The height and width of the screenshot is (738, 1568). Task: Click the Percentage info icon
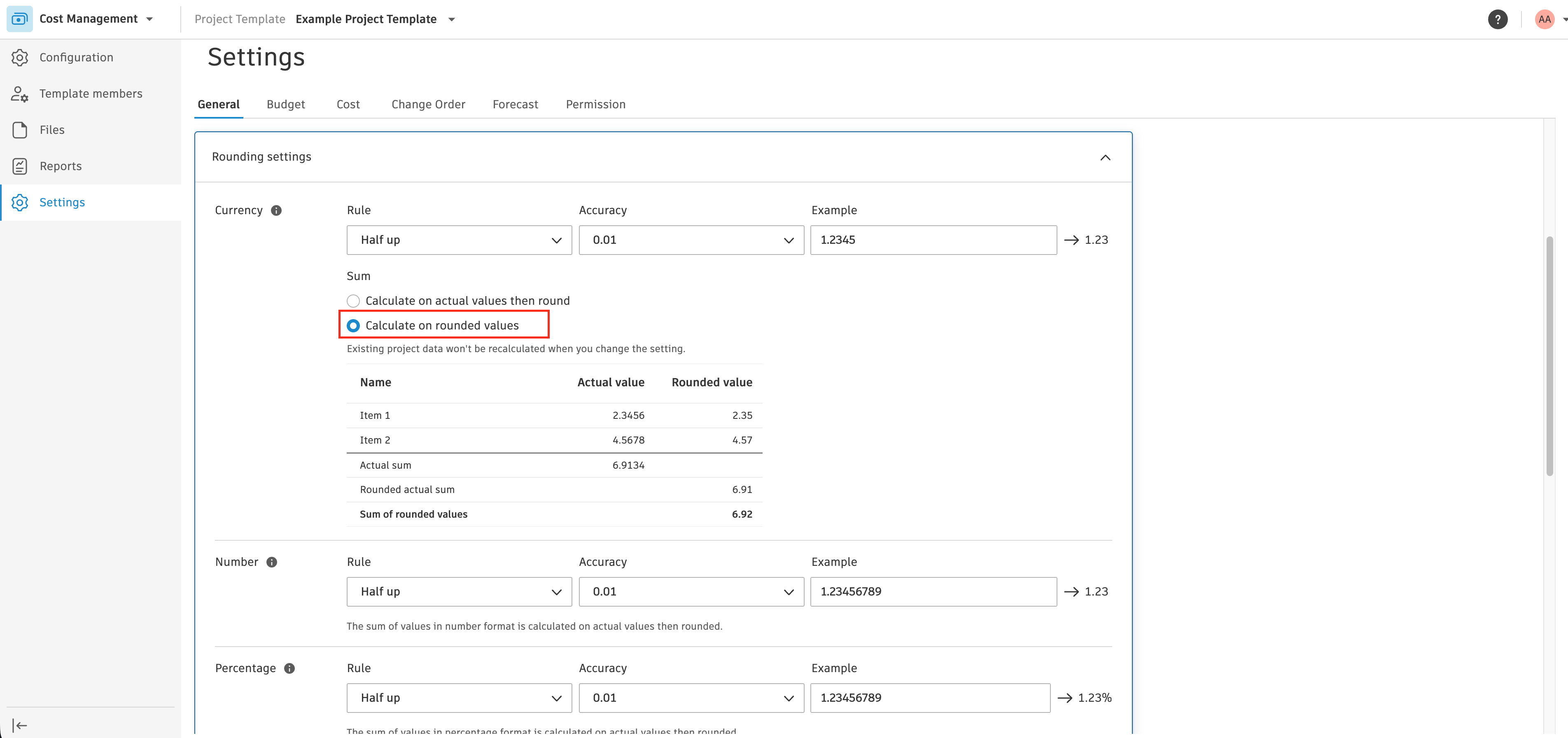click(290, 668)
